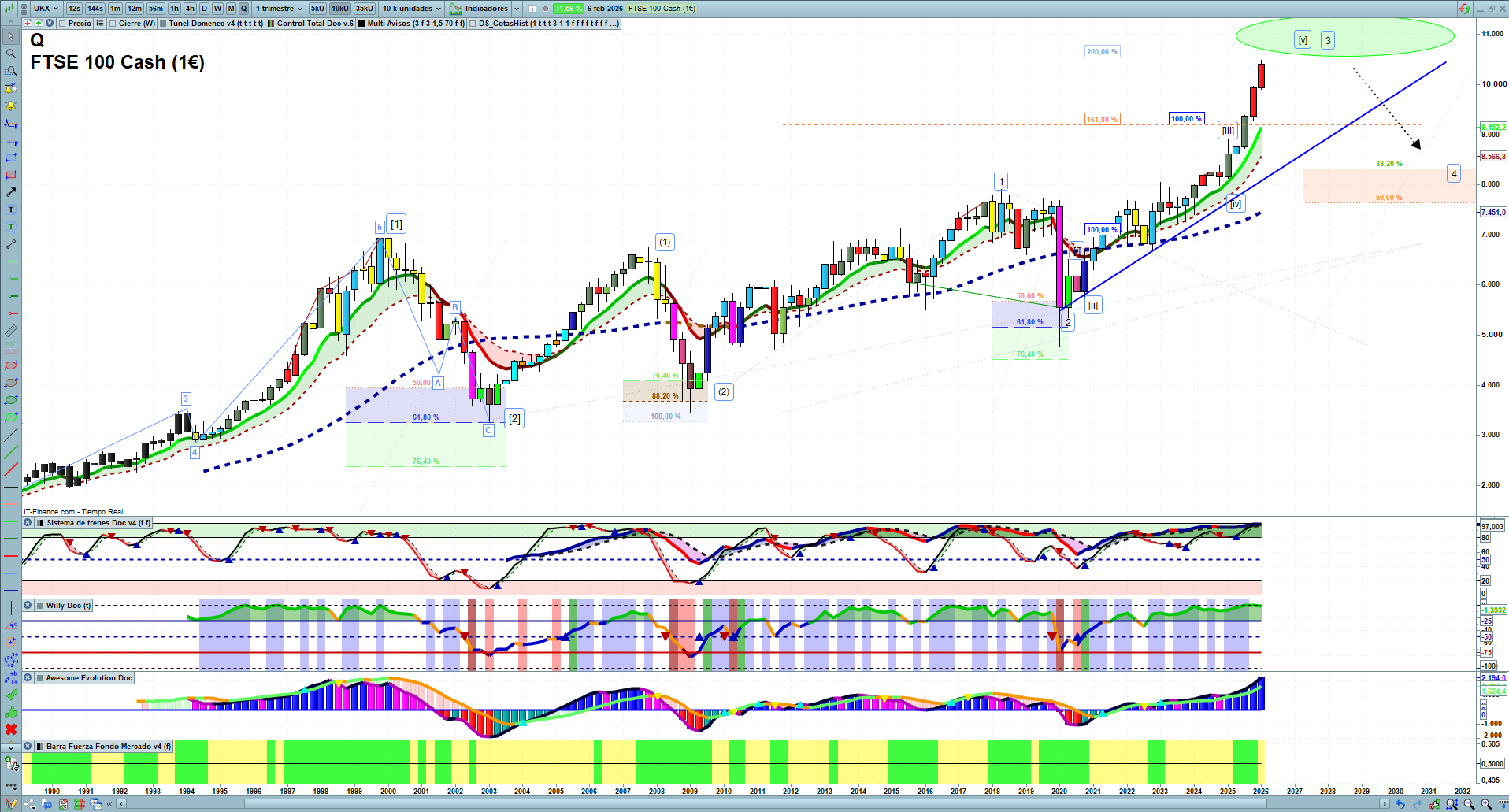The height and width of the screenshot is (812, 1509).
Task: Click the red X delete drawings icon
Action: tap(11, 729)
